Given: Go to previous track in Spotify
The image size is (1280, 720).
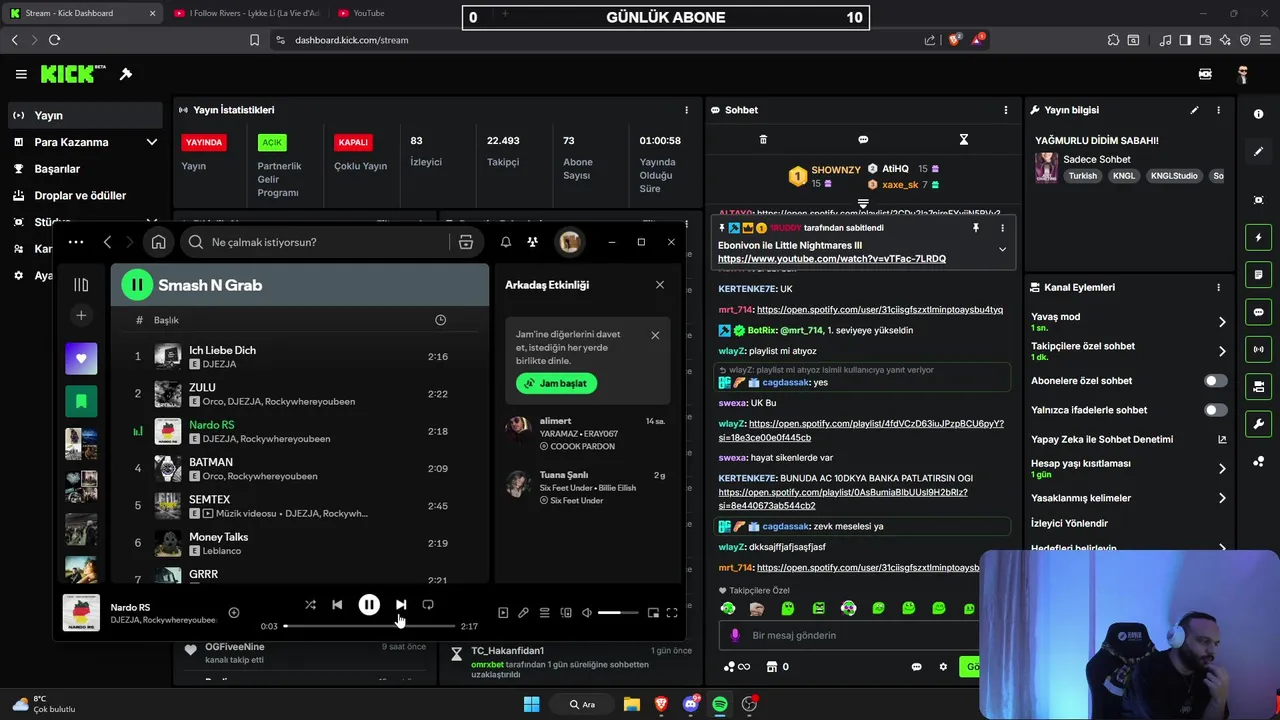Looking at the screenshot, I should 337,605.
